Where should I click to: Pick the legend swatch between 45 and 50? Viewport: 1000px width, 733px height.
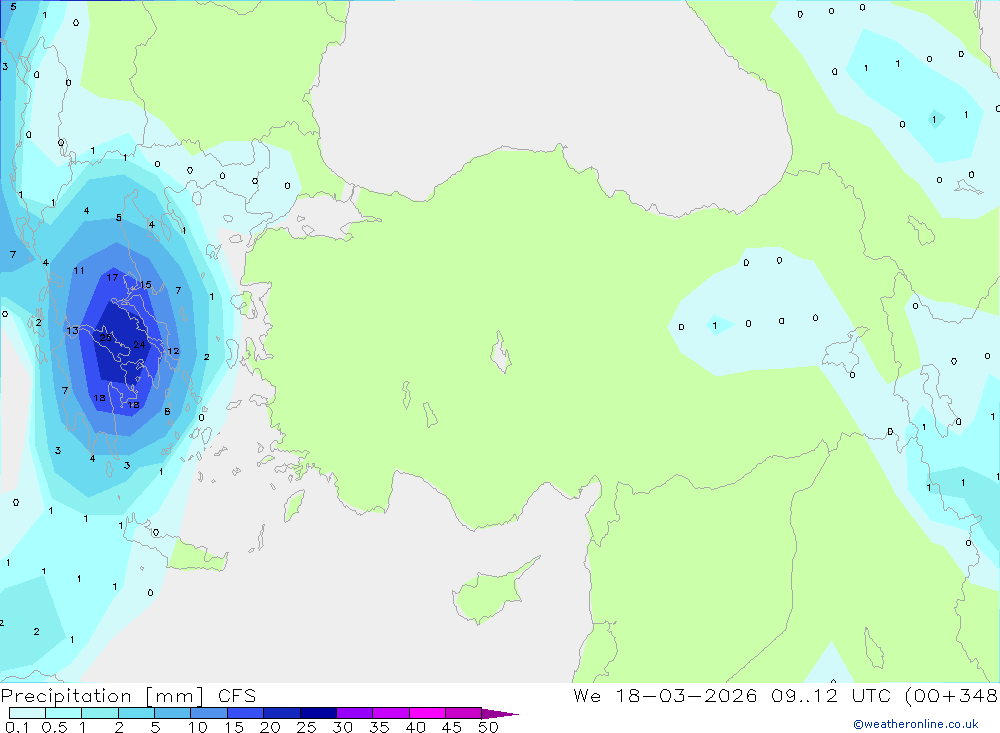463,713
